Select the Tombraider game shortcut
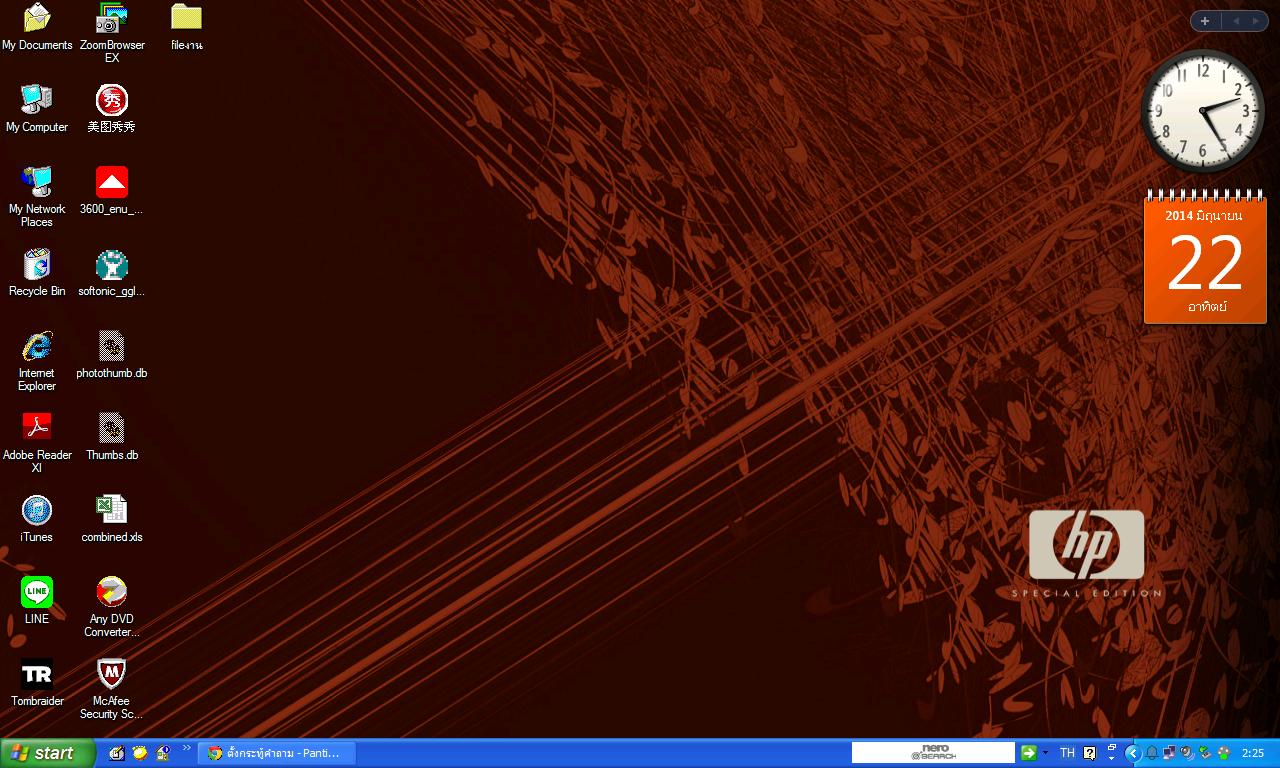This screenshot has width=1280, height=768. (37, 682)
